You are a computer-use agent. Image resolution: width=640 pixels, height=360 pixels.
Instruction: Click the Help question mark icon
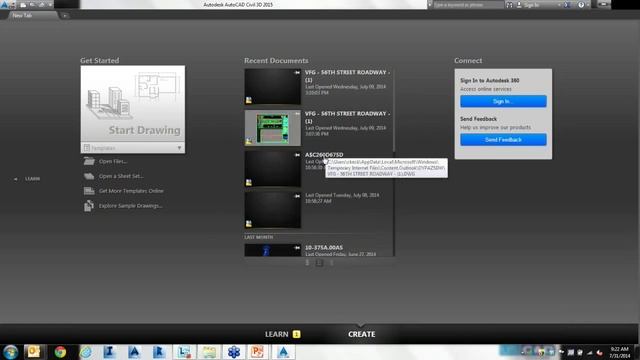(581, 5)
